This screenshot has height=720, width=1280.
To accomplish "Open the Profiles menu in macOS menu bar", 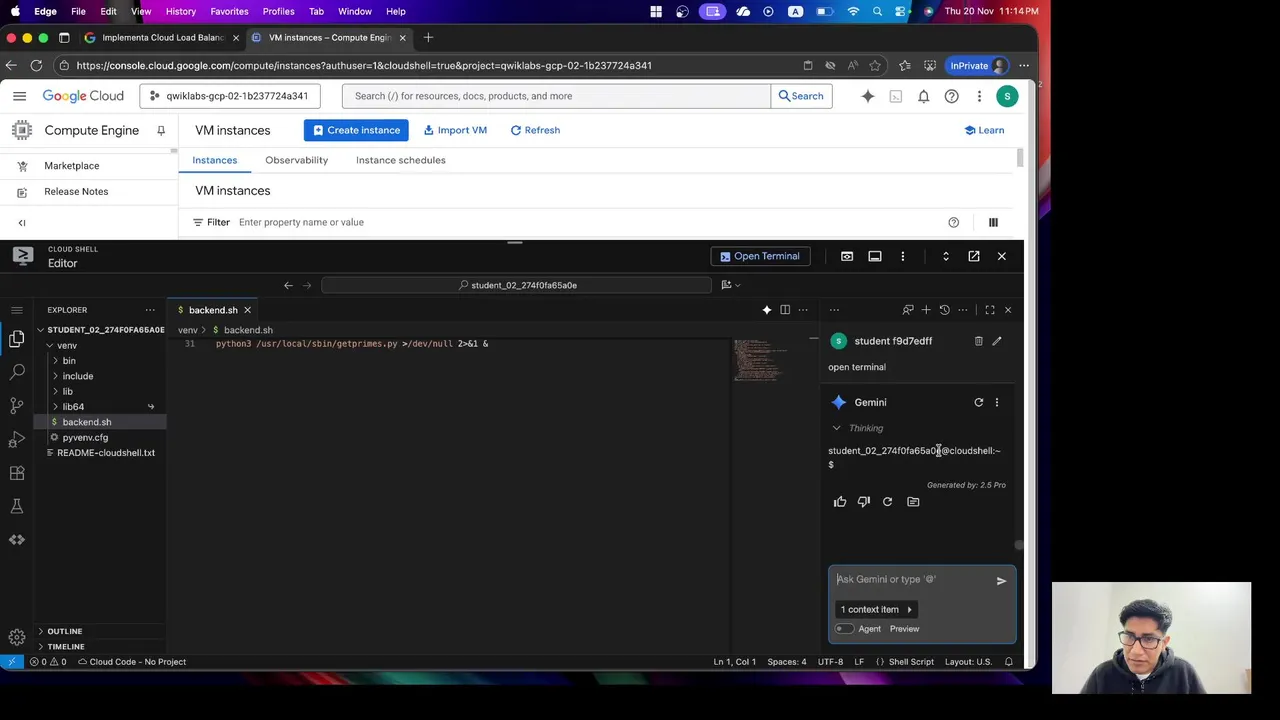I will (278, 11).
